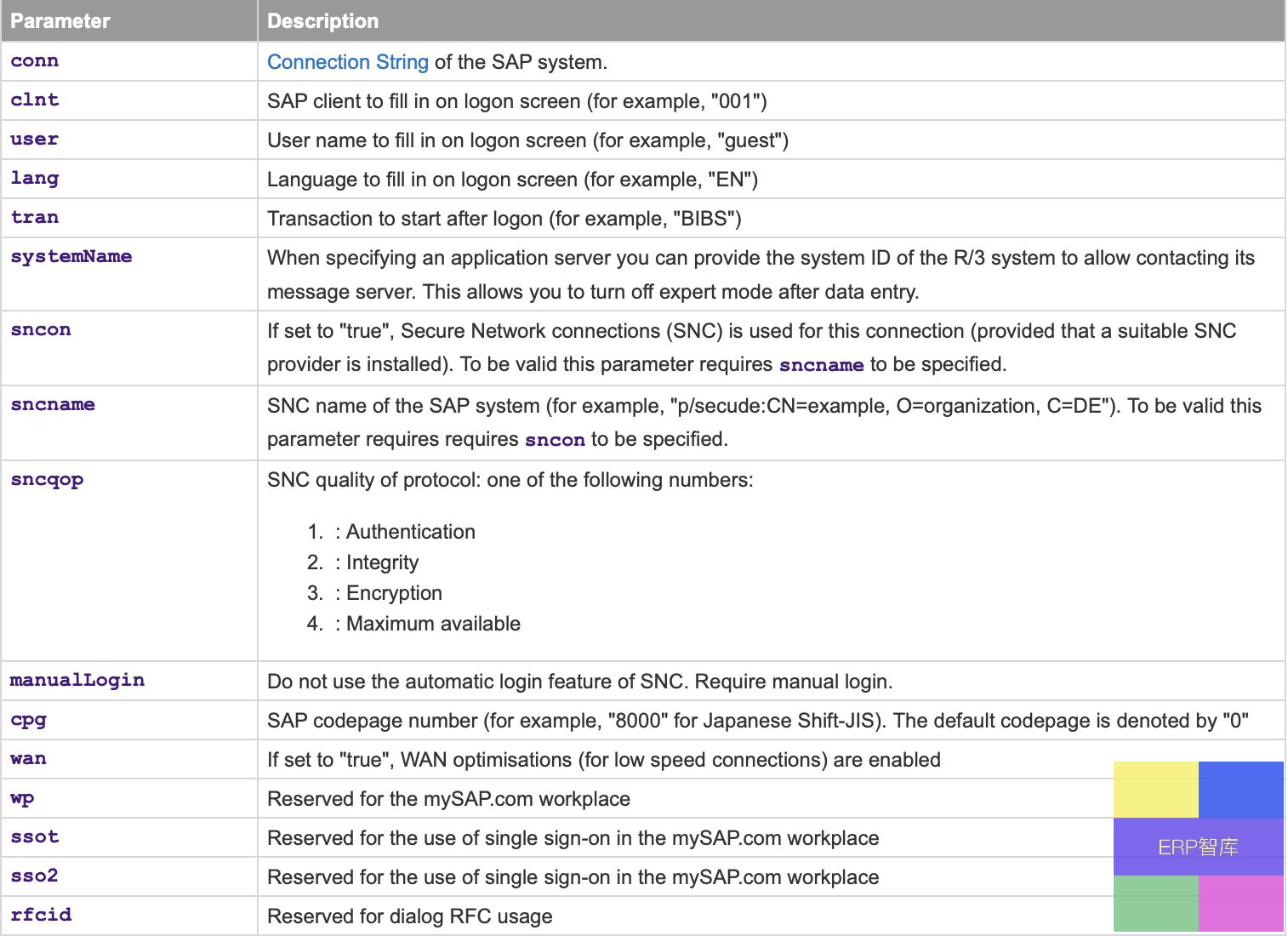Click the green square in the watermark
This screenshot has height=936, width=1288.
(x=1155, y=904)
